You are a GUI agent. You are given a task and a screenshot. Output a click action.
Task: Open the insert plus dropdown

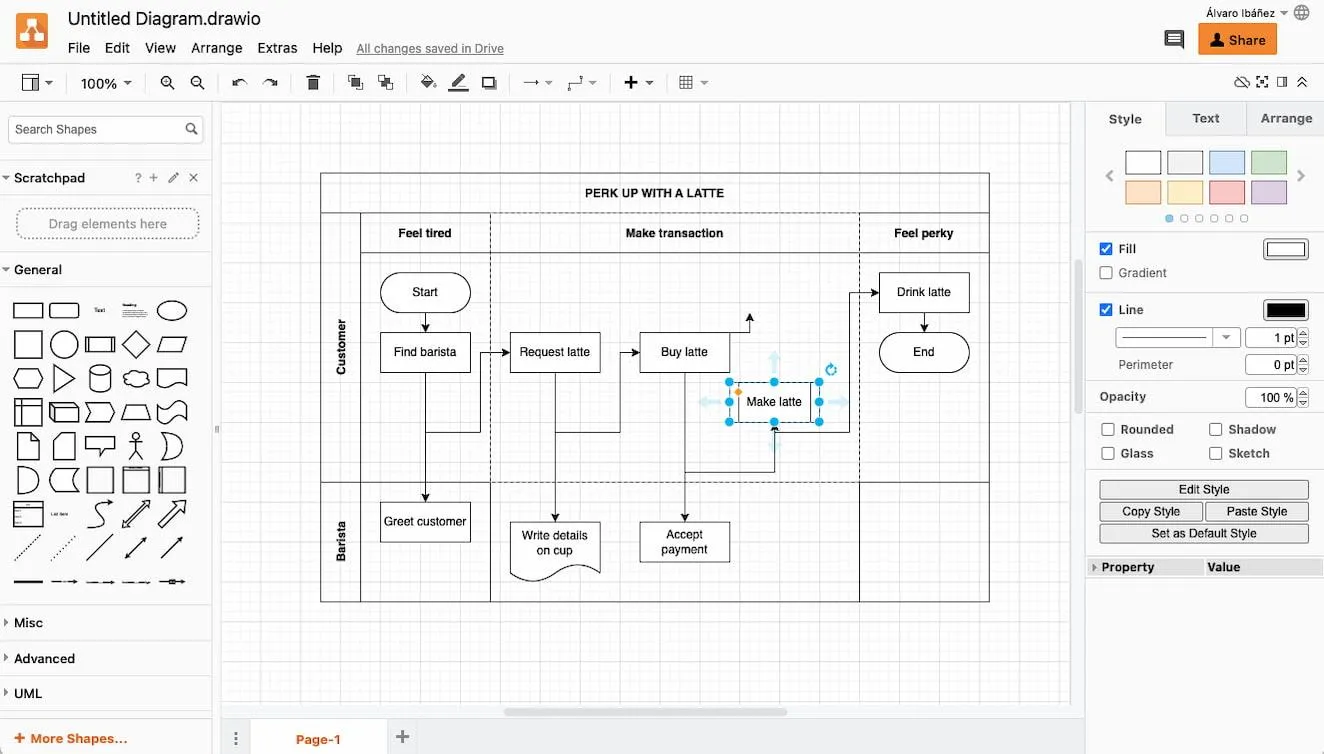point(639,83)
